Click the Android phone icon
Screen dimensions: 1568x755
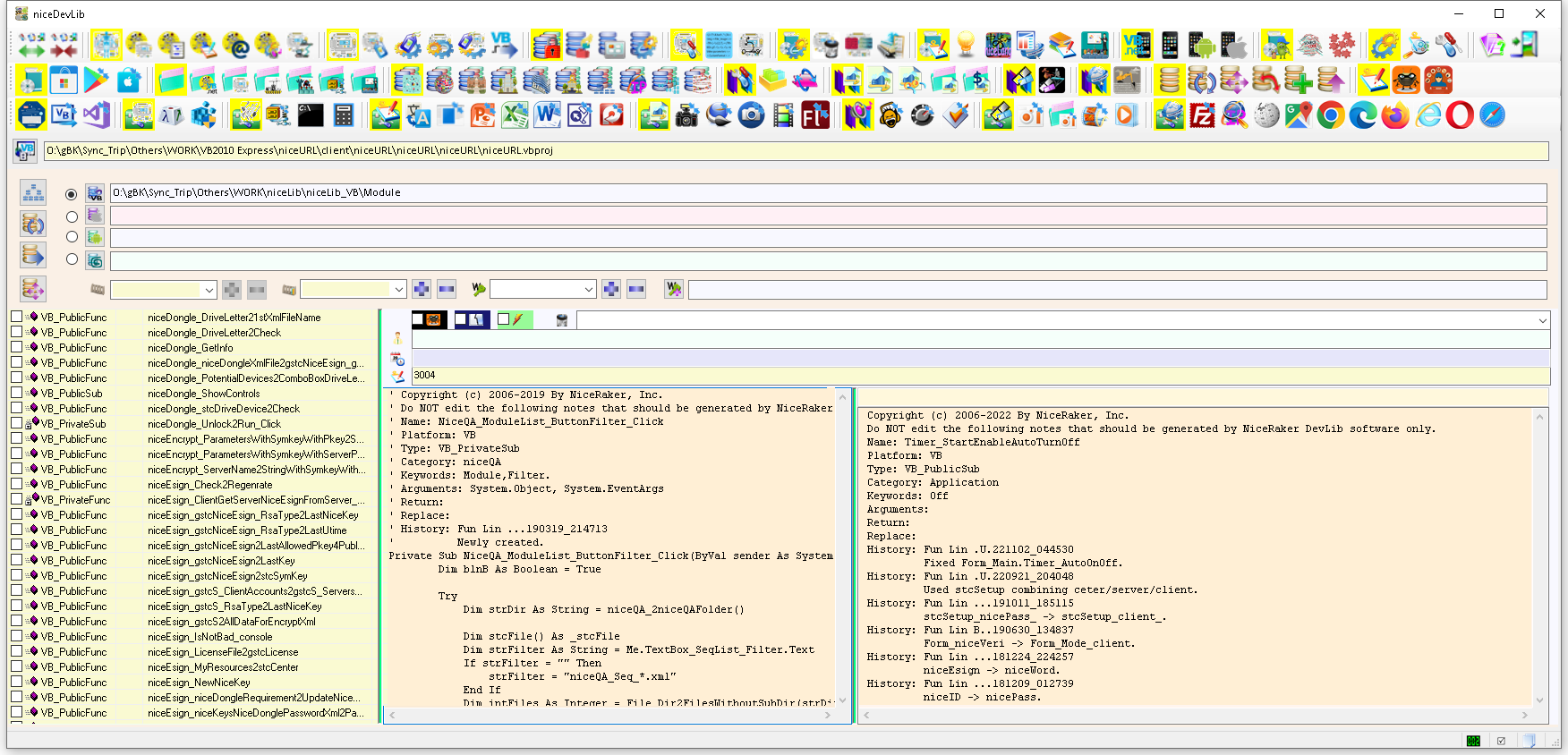(x=1201, y=45)
